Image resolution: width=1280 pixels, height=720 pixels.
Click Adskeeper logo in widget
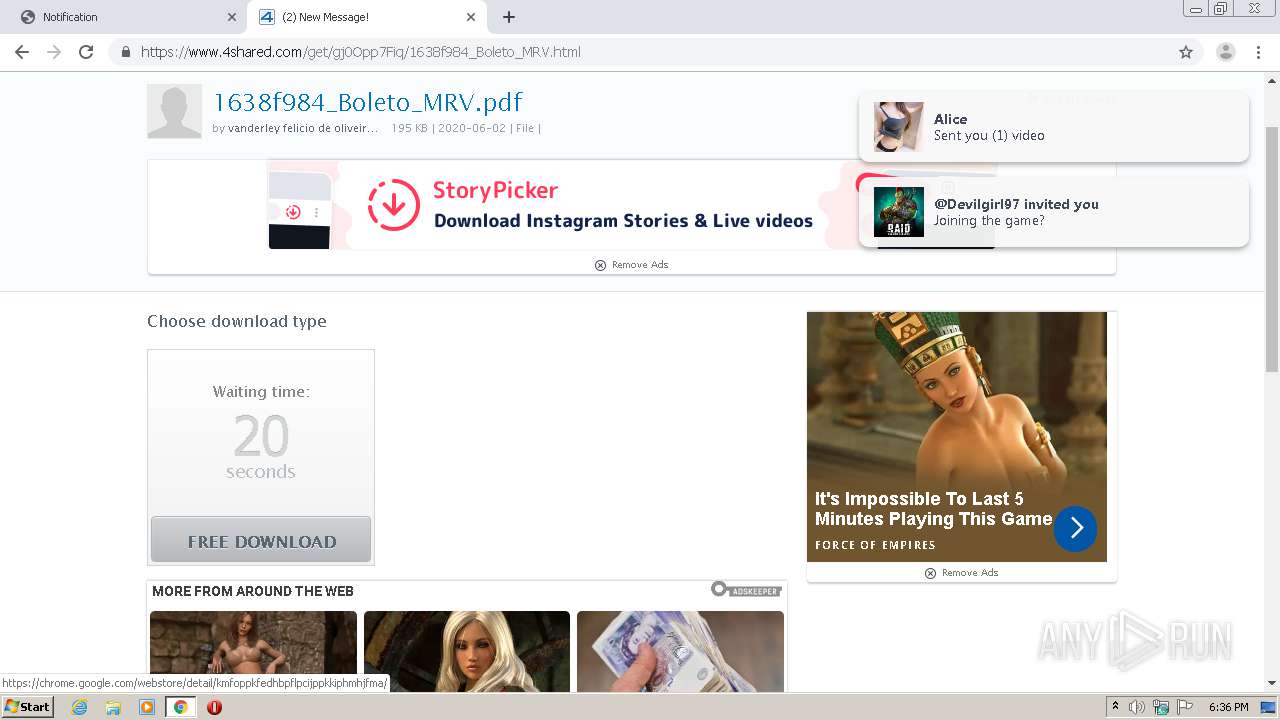(x=746, y=590)
